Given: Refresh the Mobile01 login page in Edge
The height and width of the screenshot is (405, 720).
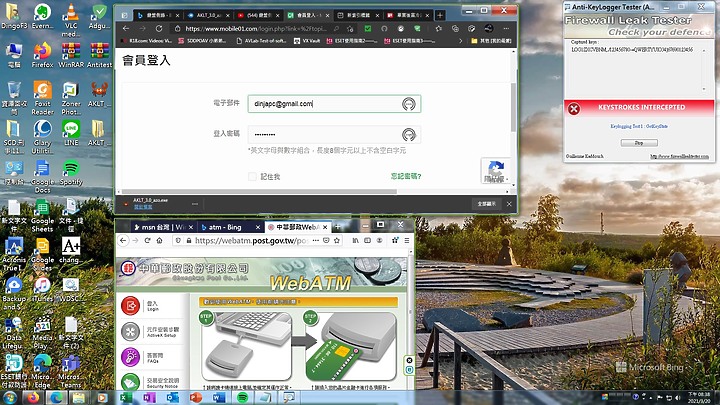Looking at the screenshot, I should tap(159, 28).
